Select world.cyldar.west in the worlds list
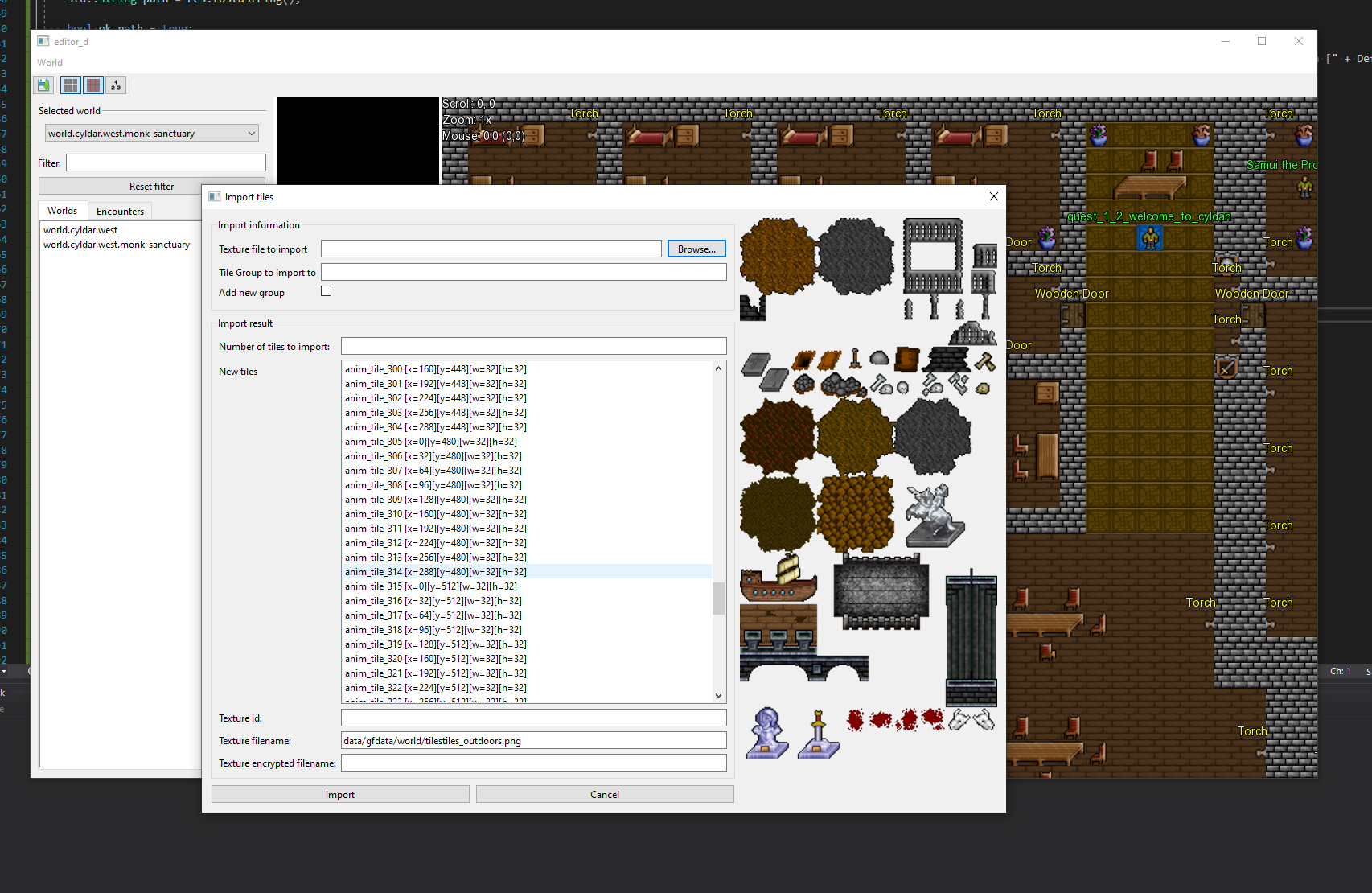 (x=80, y=230)
